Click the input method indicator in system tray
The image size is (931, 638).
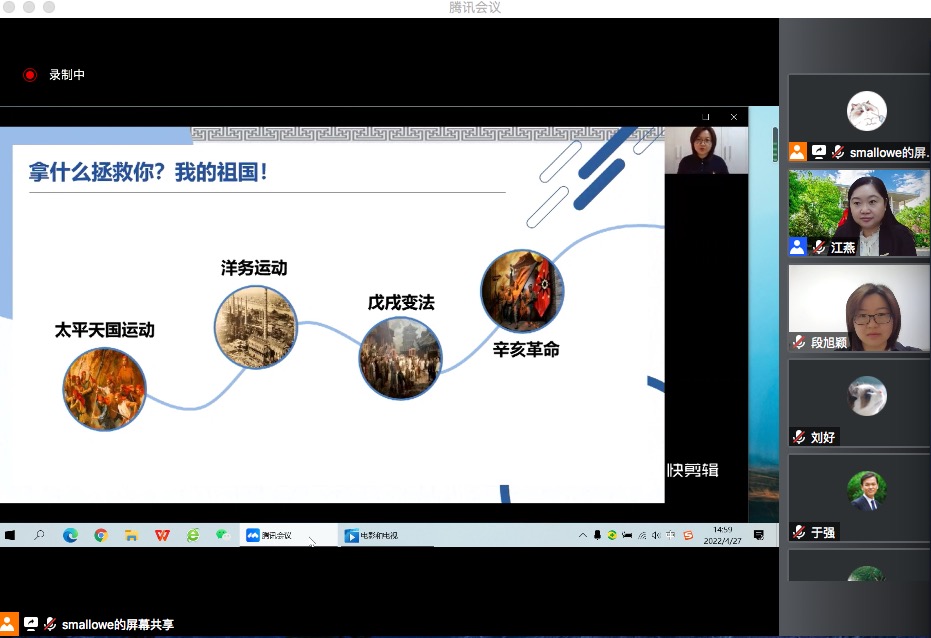tap(669, 535)
